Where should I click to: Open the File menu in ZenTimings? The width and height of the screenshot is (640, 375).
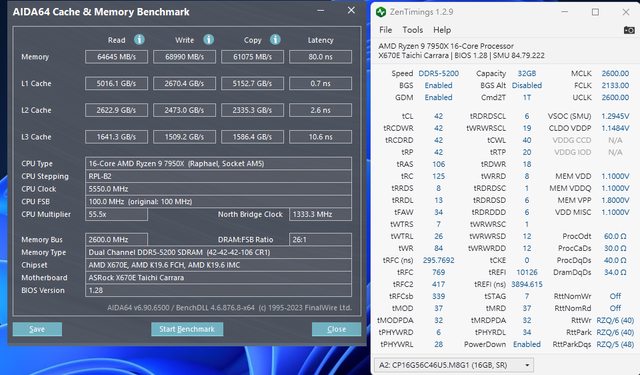point(385,30)
